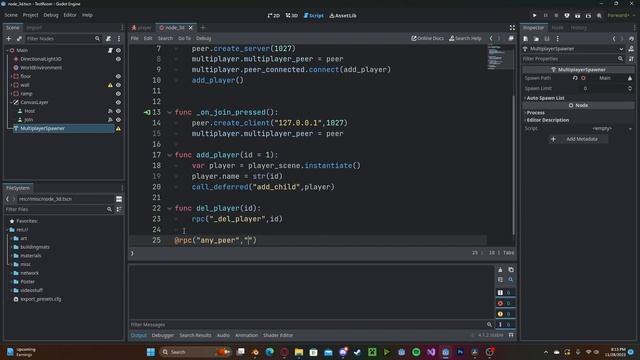Image resolution: width=640 pixels, height=360 pixels.
Task: Hide the DirectionalLight3D node
Action: coord(118,59)
